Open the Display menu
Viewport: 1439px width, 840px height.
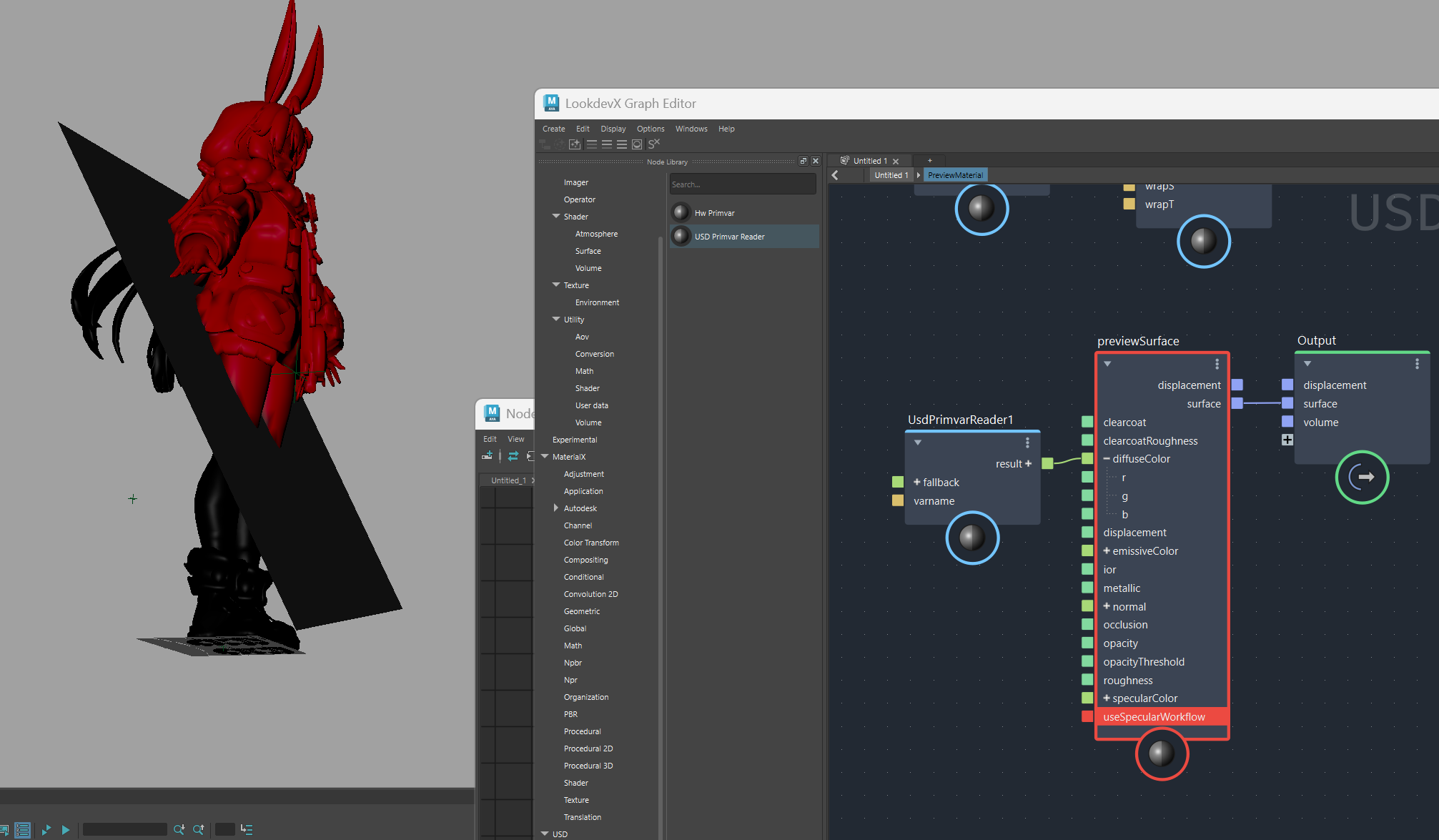pos(613,129)
